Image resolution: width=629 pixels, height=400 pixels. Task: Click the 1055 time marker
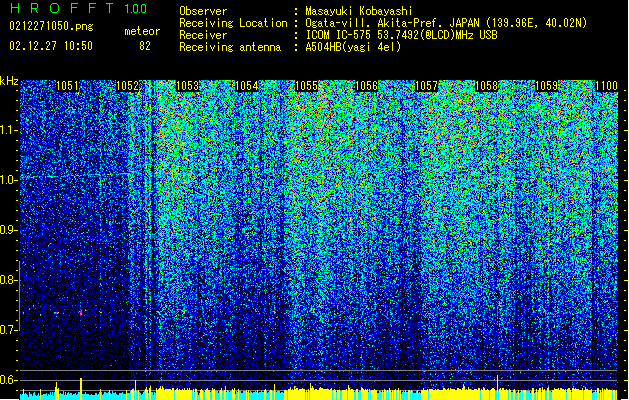point(307,86)
